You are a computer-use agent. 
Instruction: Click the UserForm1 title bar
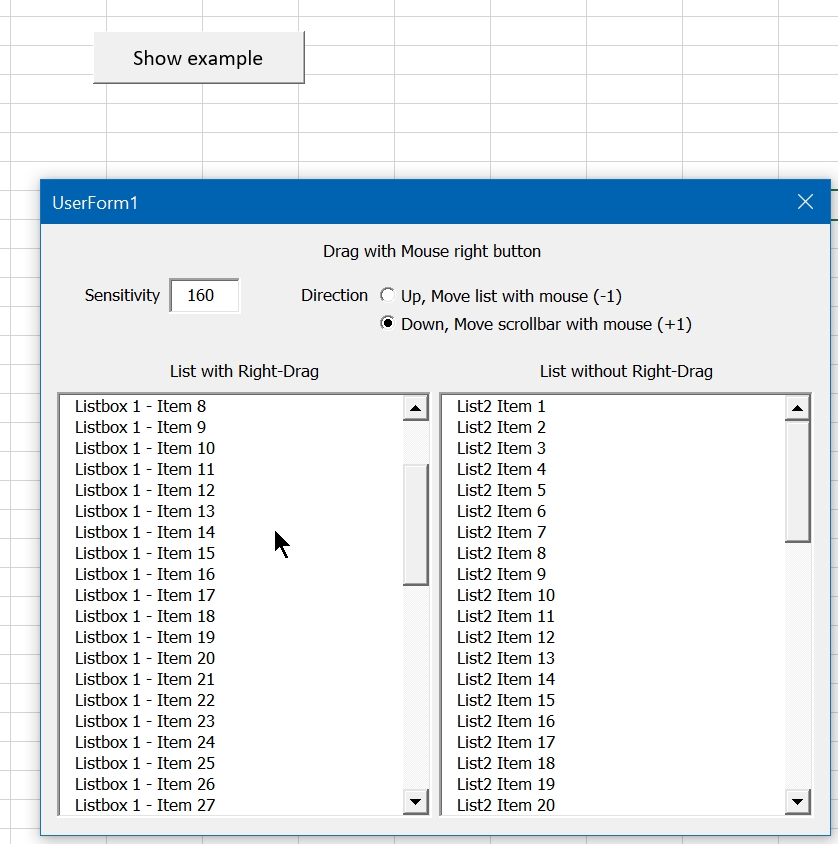coord(400,203)
